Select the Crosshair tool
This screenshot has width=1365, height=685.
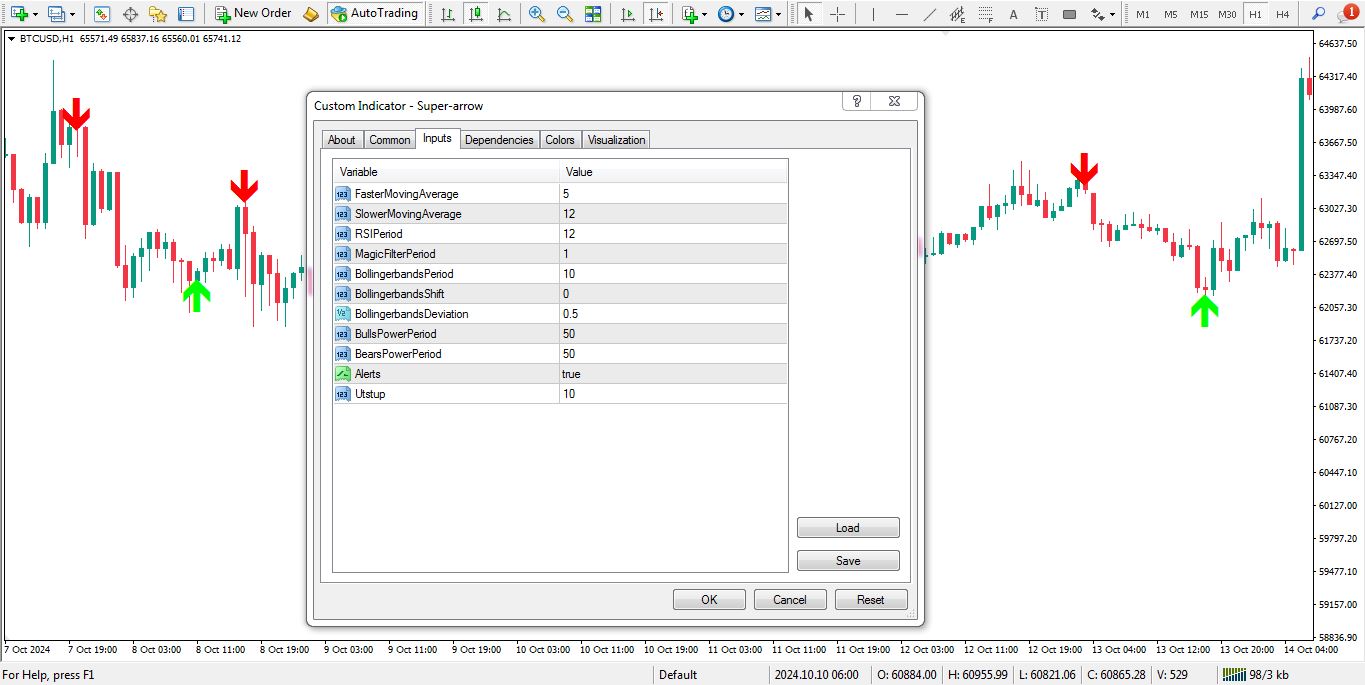point(837,14)
